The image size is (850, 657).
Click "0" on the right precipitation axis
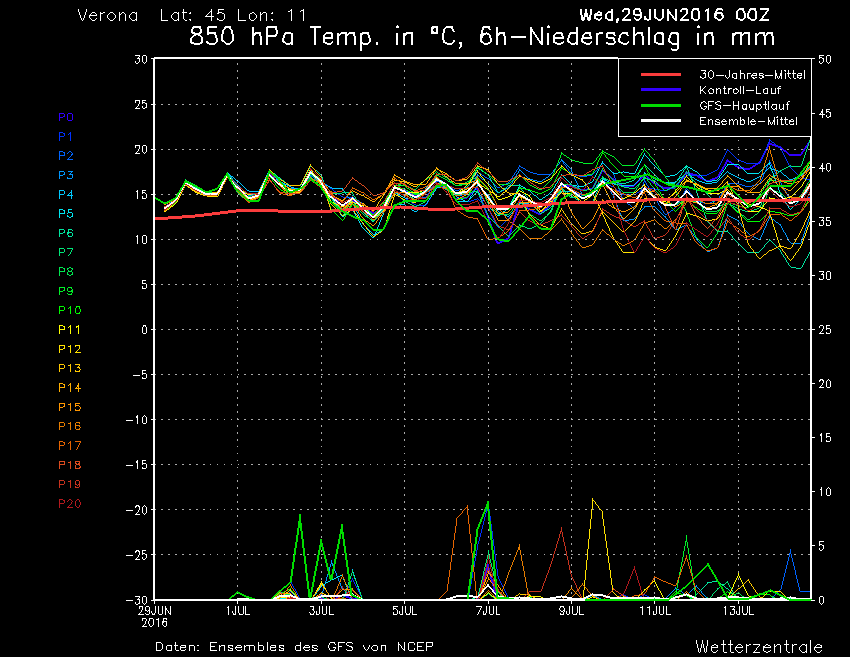[821, 600]
